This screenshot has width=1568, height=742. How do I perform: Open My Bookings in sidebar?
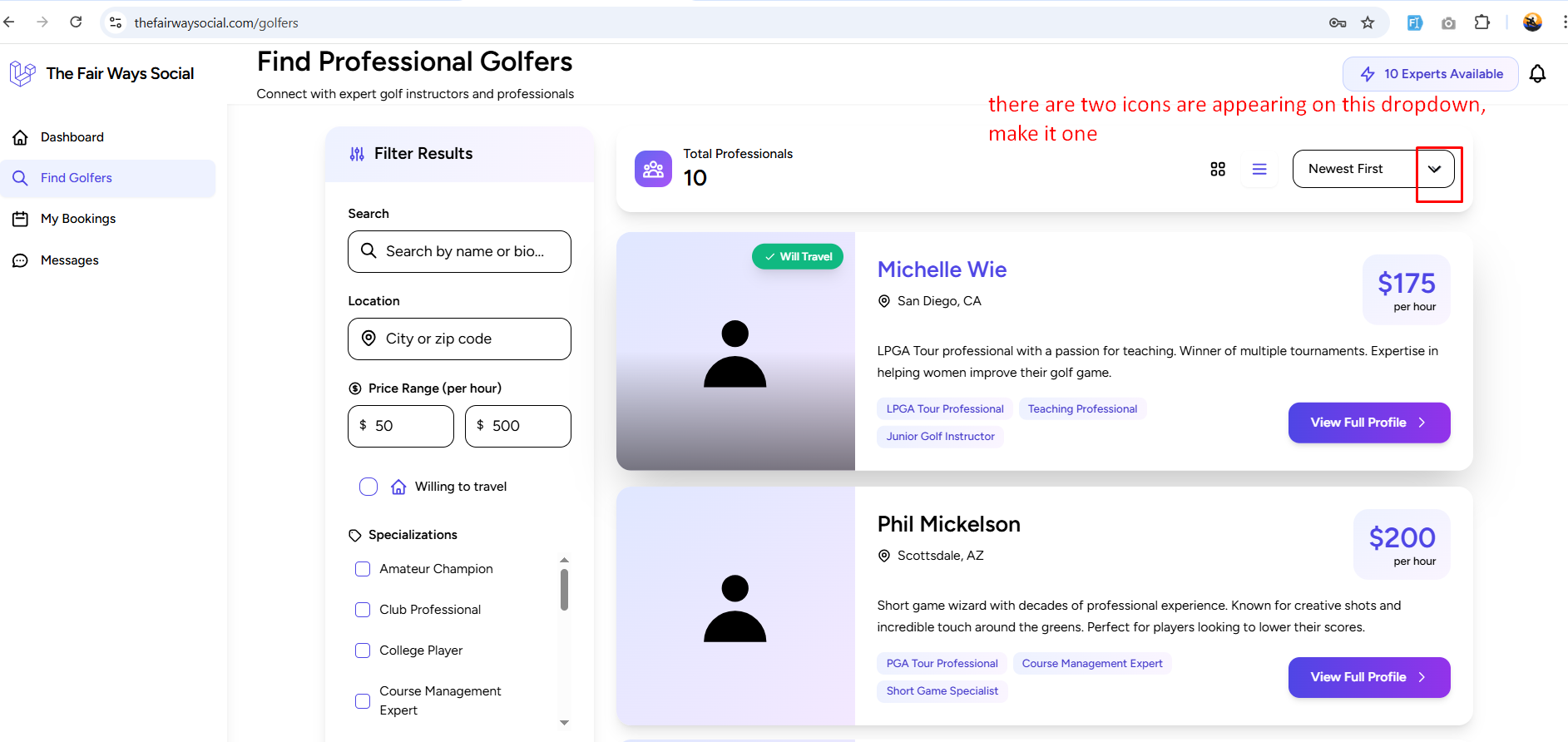tap(78, 219)
